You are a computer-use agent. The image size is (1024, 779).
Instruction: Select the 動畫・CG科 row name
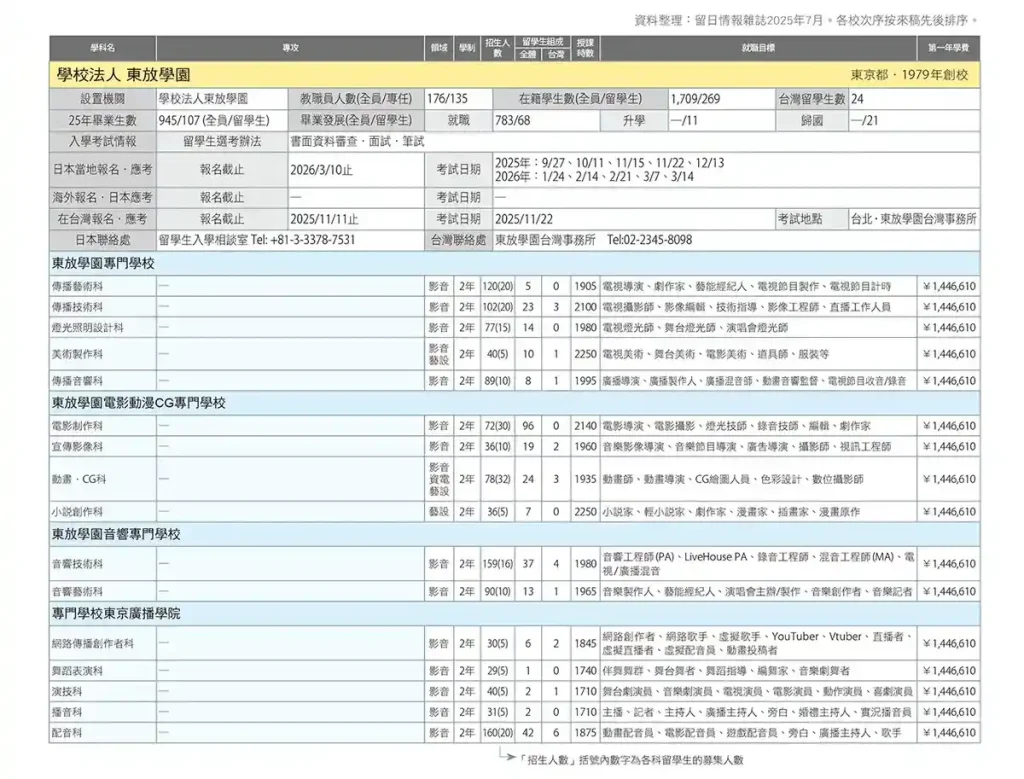click(79, 479)
